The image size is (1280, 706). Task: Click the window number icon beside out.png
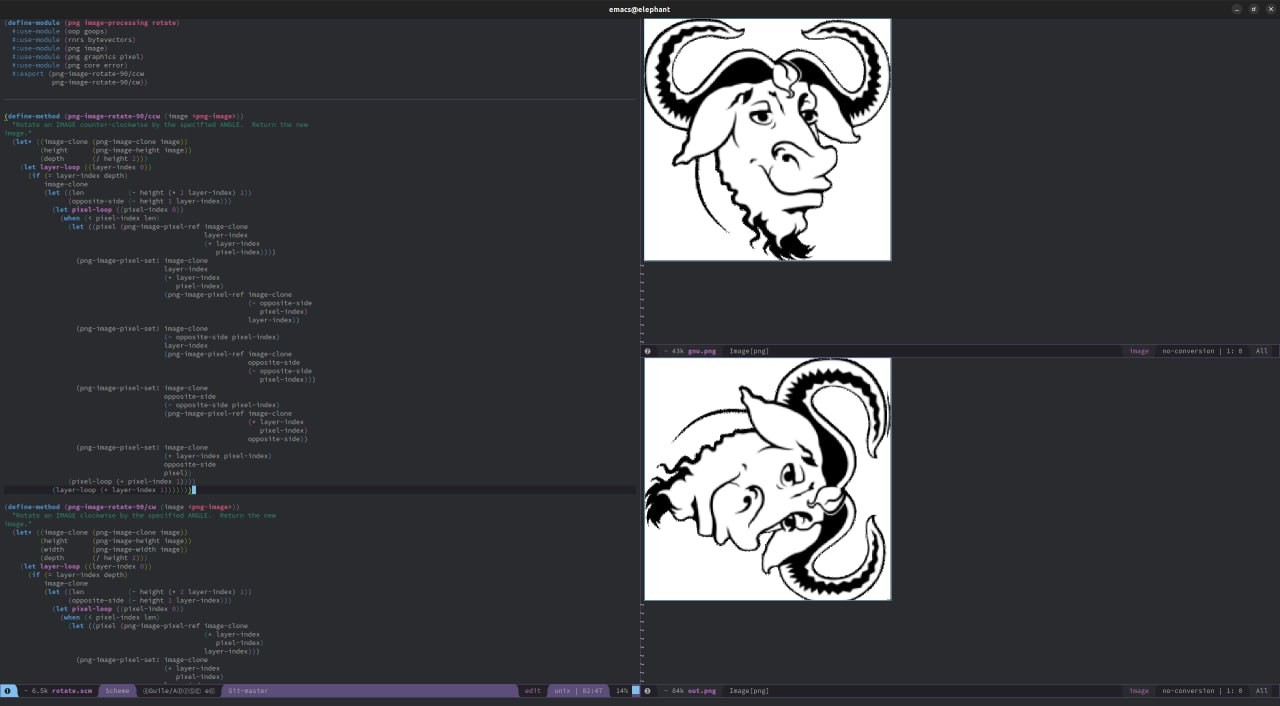click(x=648, y=691)
